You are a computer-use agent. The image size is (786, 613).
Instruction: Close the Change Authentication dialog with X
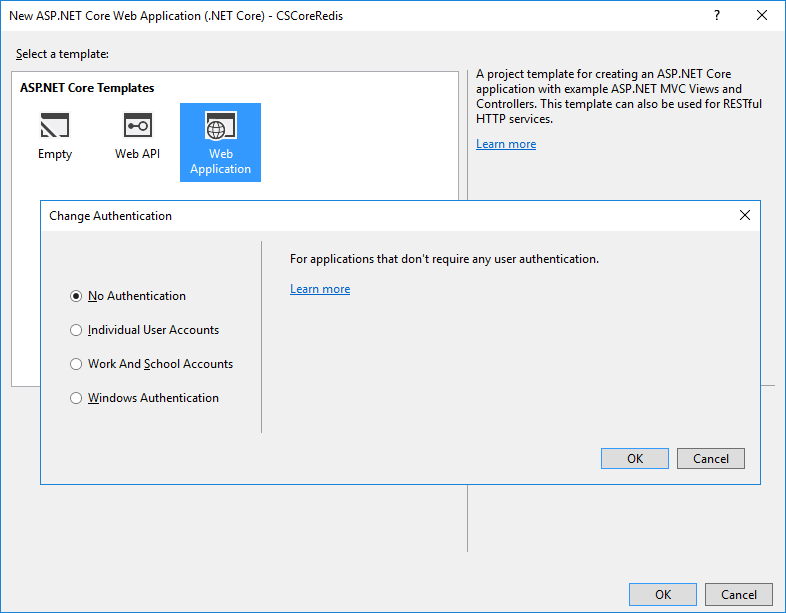745,216
